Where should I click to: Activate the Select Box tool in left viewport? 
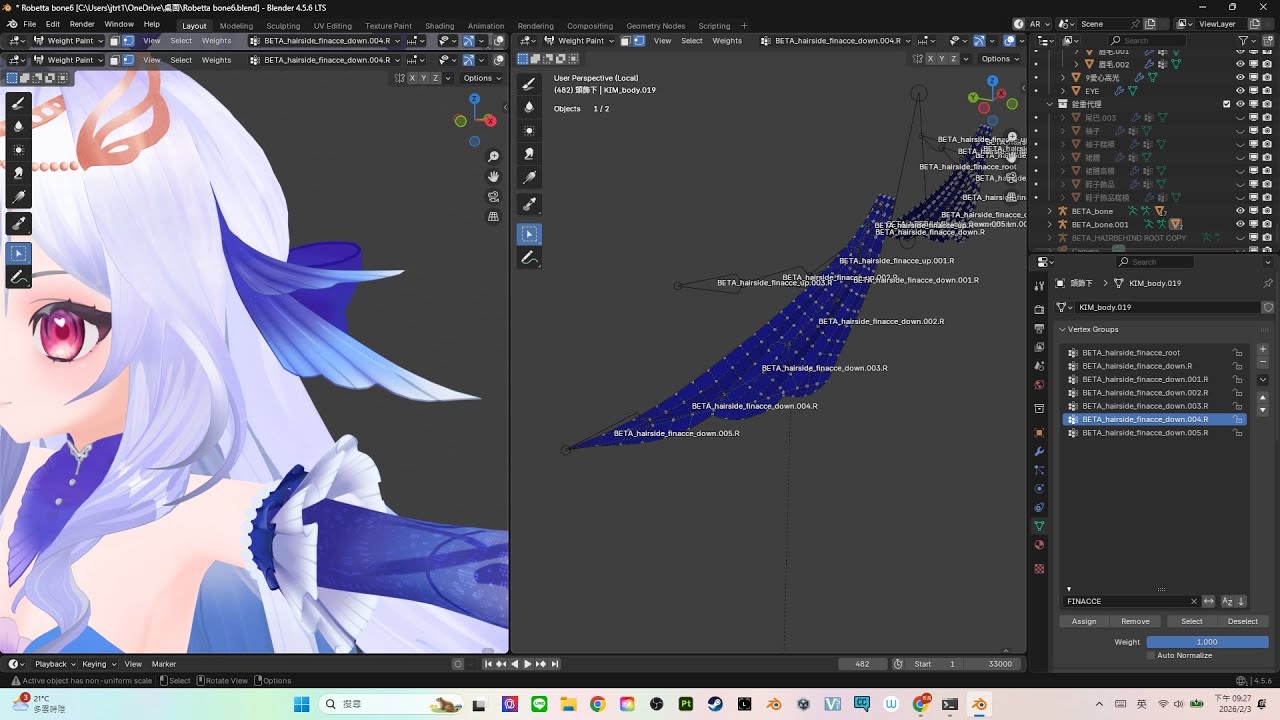tap(18, 254)
